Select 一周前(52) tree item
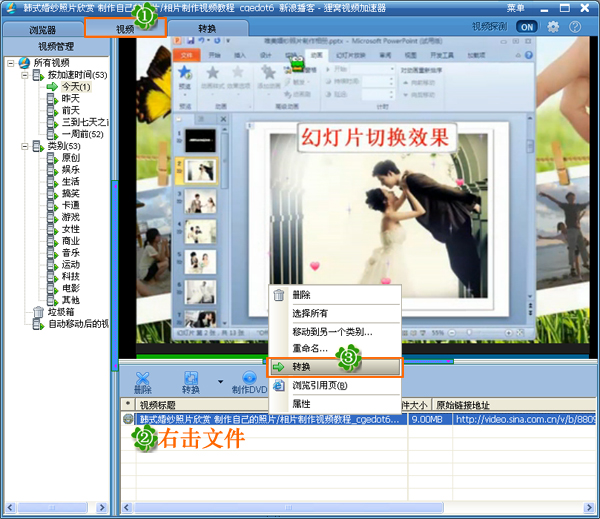The image size is (600, 519). 83,134
